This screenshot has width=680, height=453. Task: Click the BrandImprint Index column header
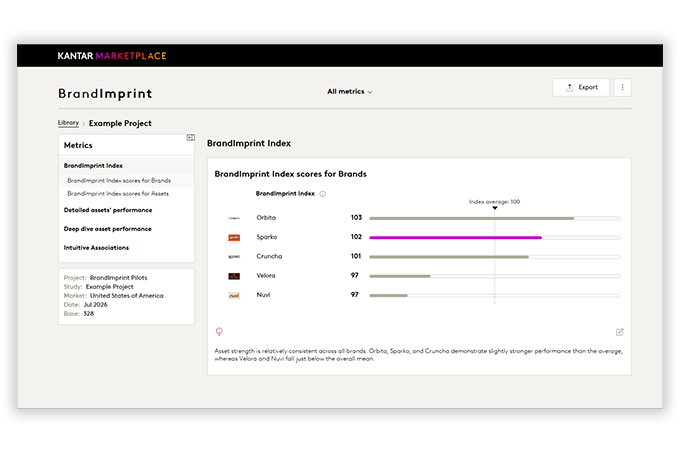click(x=285, y=194)
